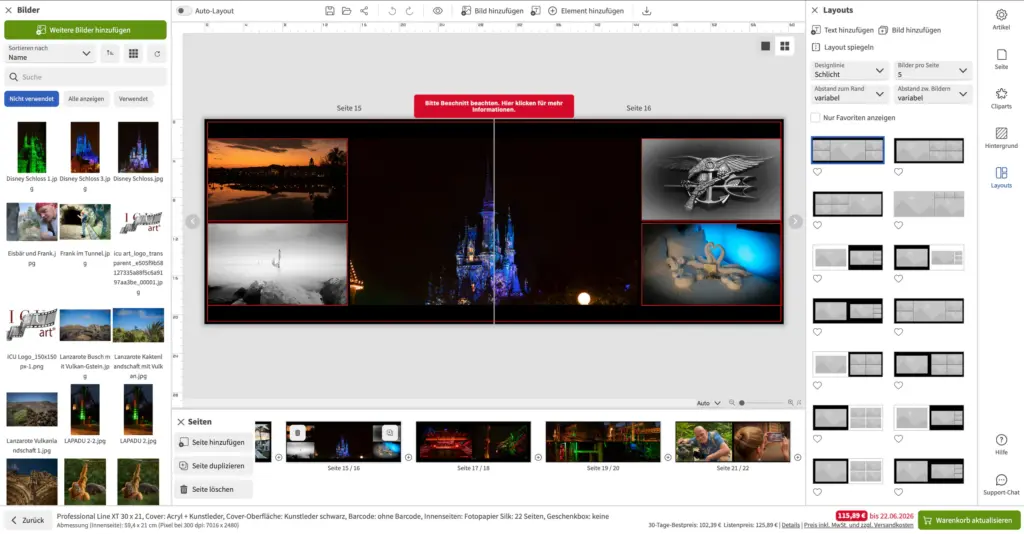Open the Hintergrund panel icon
Viewport: 1024px width, 534px height.
tap(1001, 138)
